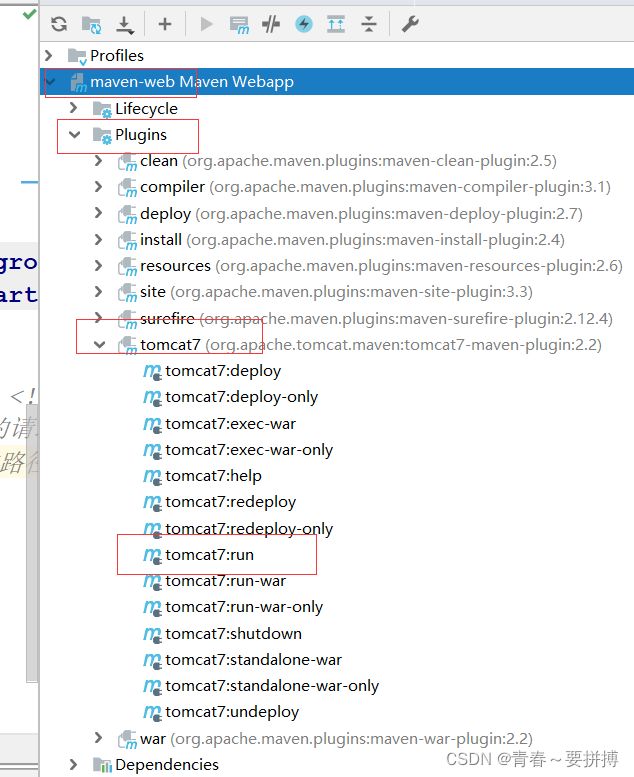The image size is (634, 777).
Task: Click the tomcat7 plugin icon
Action: click(x=127, y=345)
